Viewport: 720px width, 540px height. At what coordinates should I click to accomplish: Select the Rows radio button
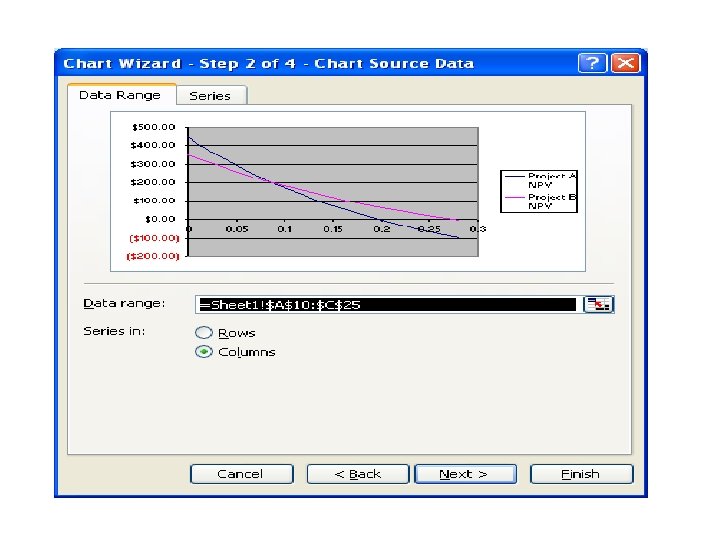point(204,332)
